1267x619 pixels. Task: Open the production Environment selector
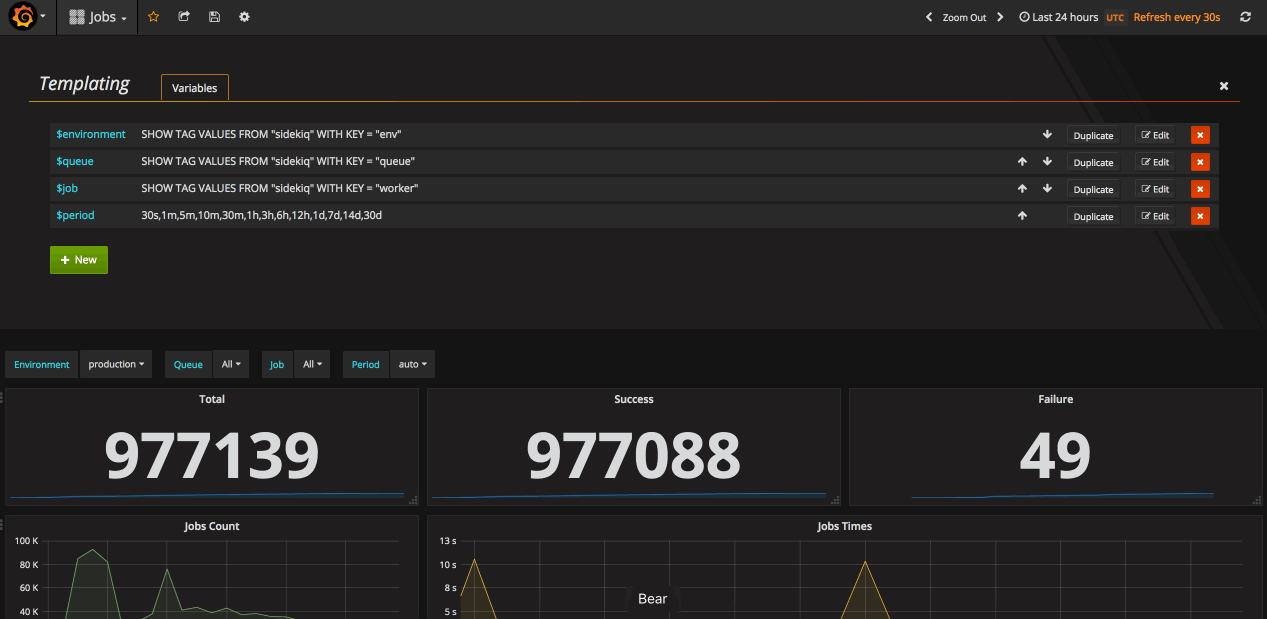(x=115, y=364)
